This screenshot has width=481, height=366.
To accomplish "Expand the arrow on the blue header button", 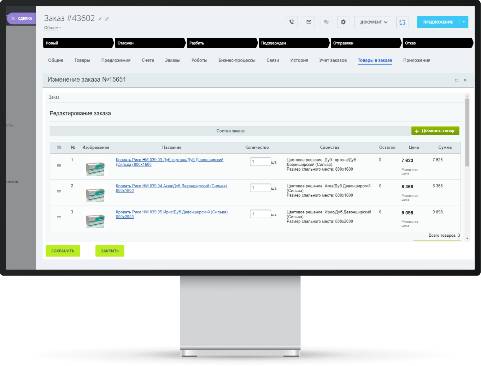I will [464, 22].
